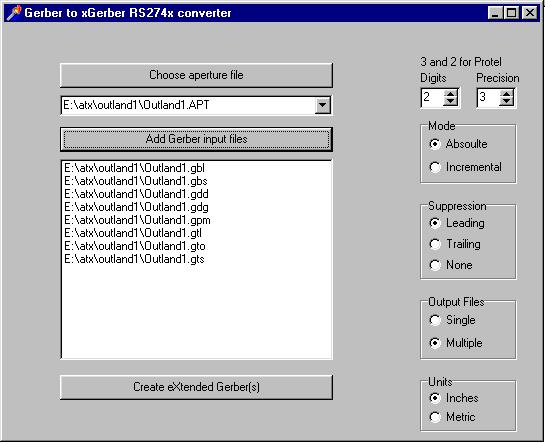Click the Precision value input field
This screenshot has height=443, width=545.
click(x=488, y=98)
